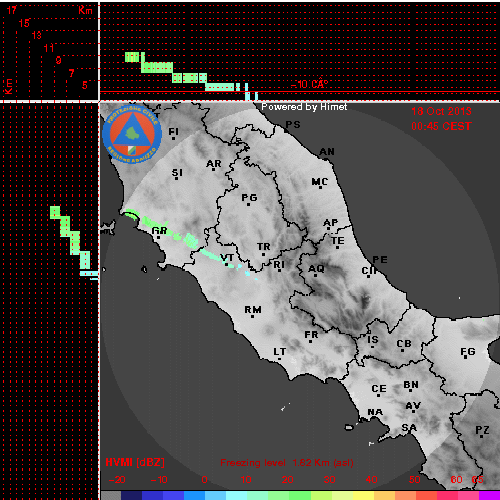Click the IS city label

[x=373, y=340]
